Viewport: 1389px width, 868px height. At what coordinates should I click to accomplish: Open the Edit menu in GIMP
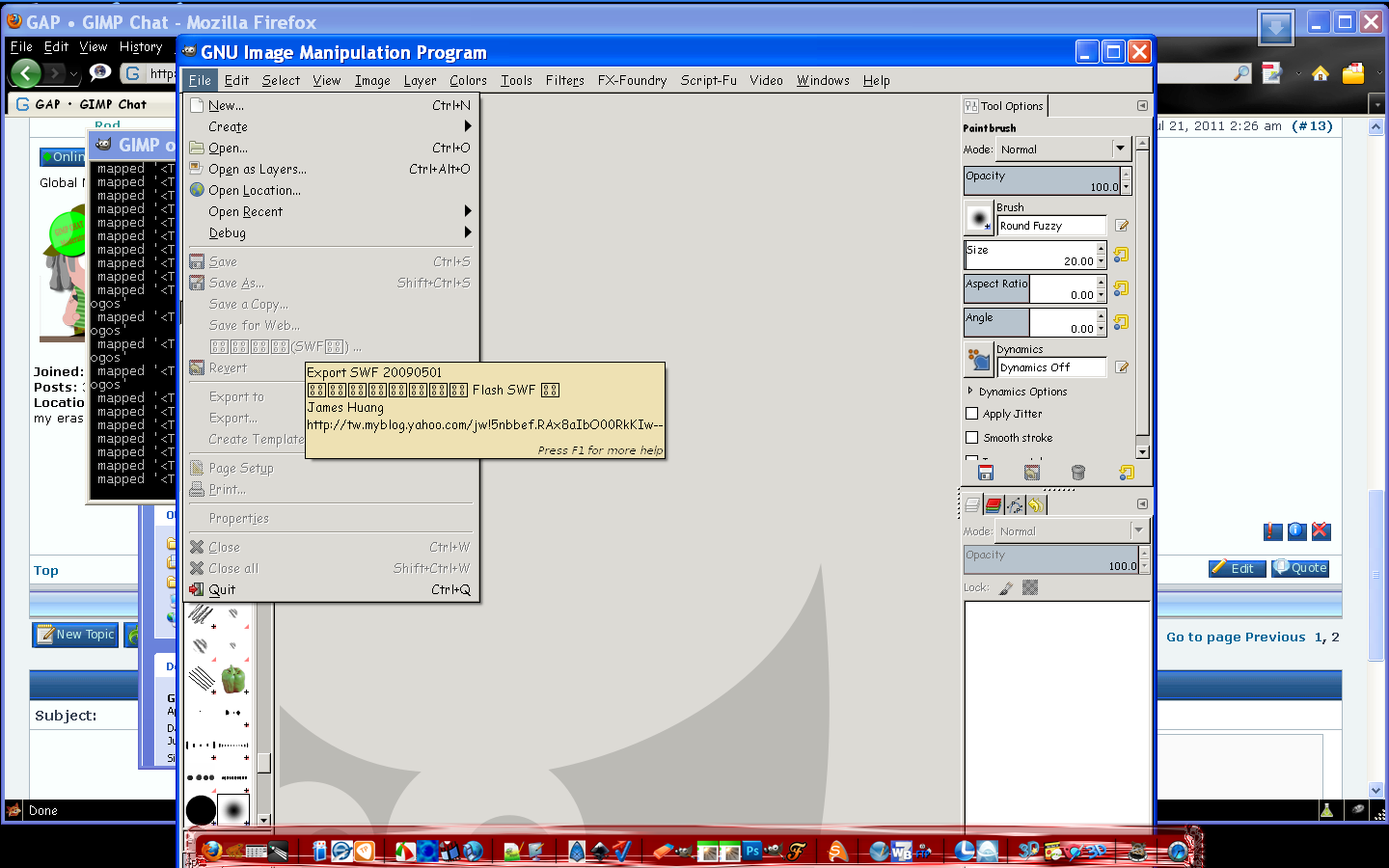coord(236,81)
